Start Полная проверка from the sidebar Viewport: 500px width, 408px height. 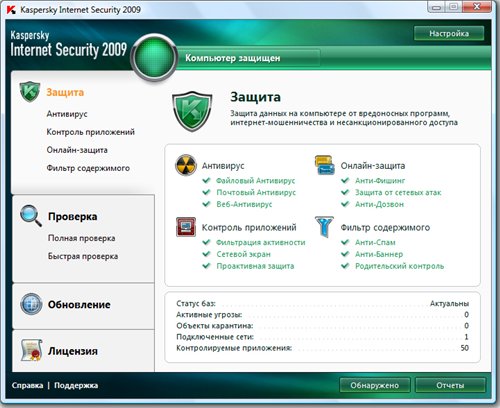pos(82,238)
